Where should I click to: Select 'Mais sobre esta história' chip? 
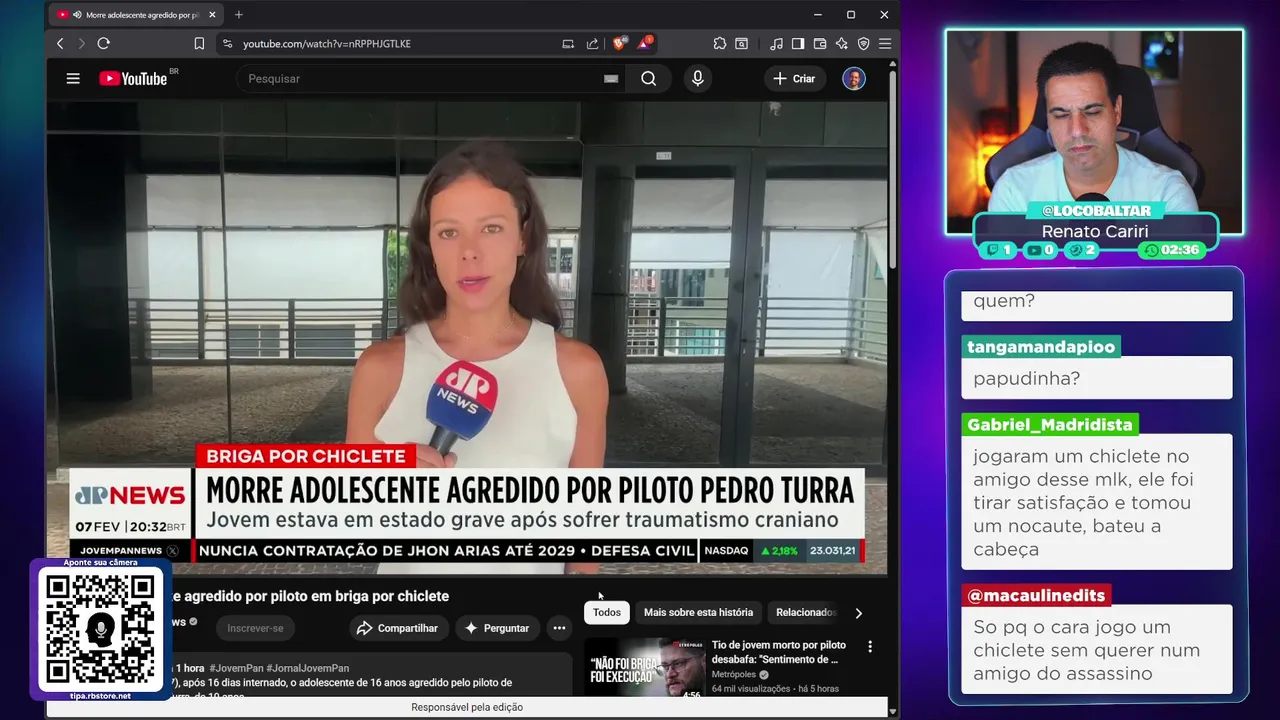pos(698,612)
